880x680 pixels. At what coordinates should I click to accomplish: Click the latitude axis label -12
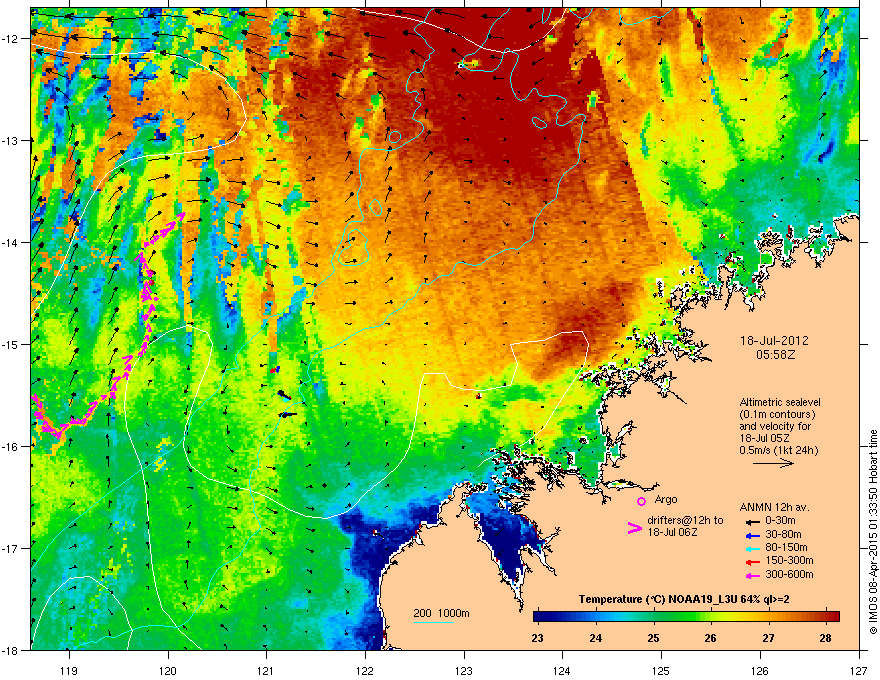click(10, 39)
